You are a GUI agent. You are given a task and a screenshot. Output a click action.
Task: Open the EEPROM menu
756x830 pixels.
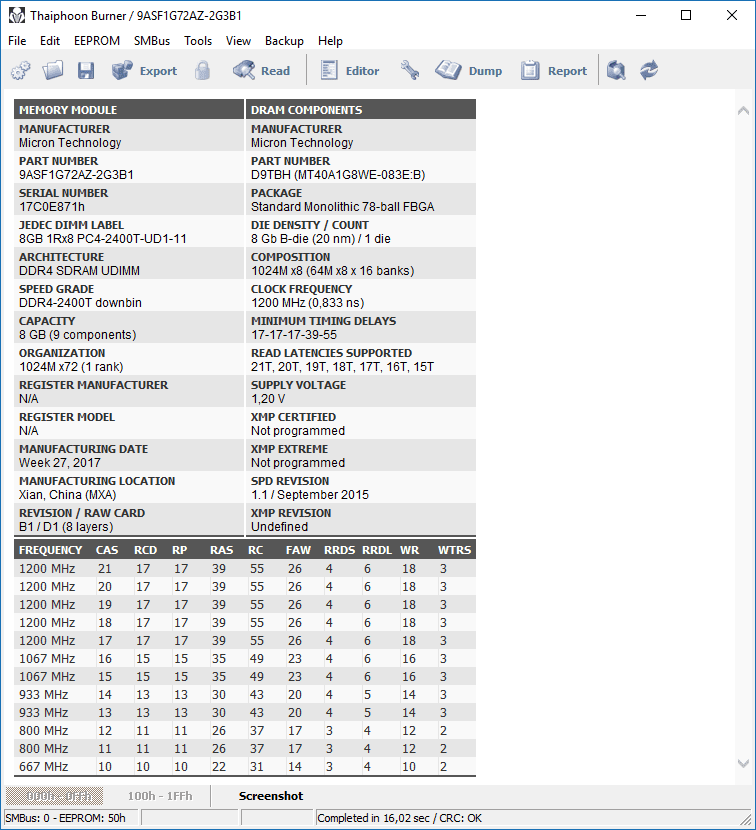pos(97,41)
